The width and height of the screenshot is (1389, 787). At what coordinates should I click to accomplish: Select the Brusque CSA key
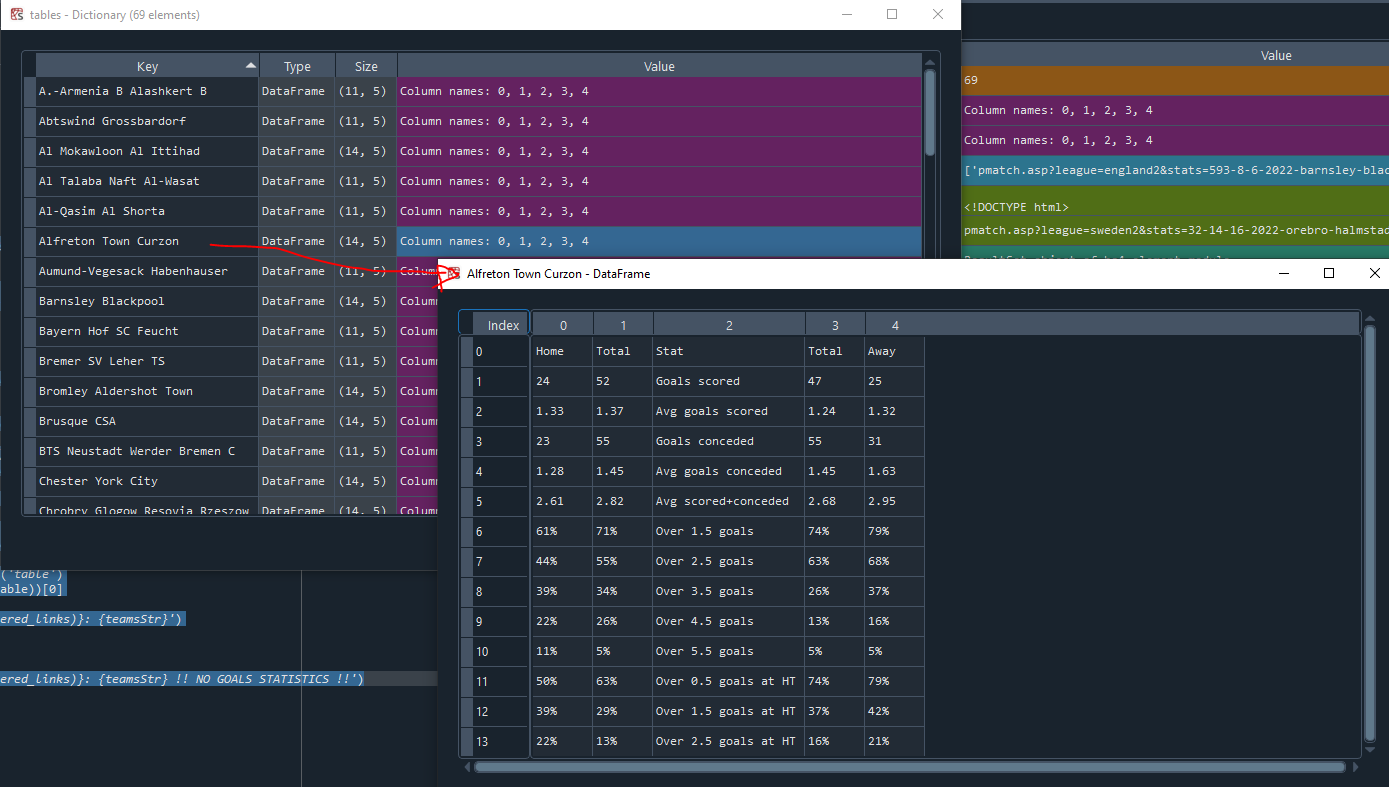147,421
